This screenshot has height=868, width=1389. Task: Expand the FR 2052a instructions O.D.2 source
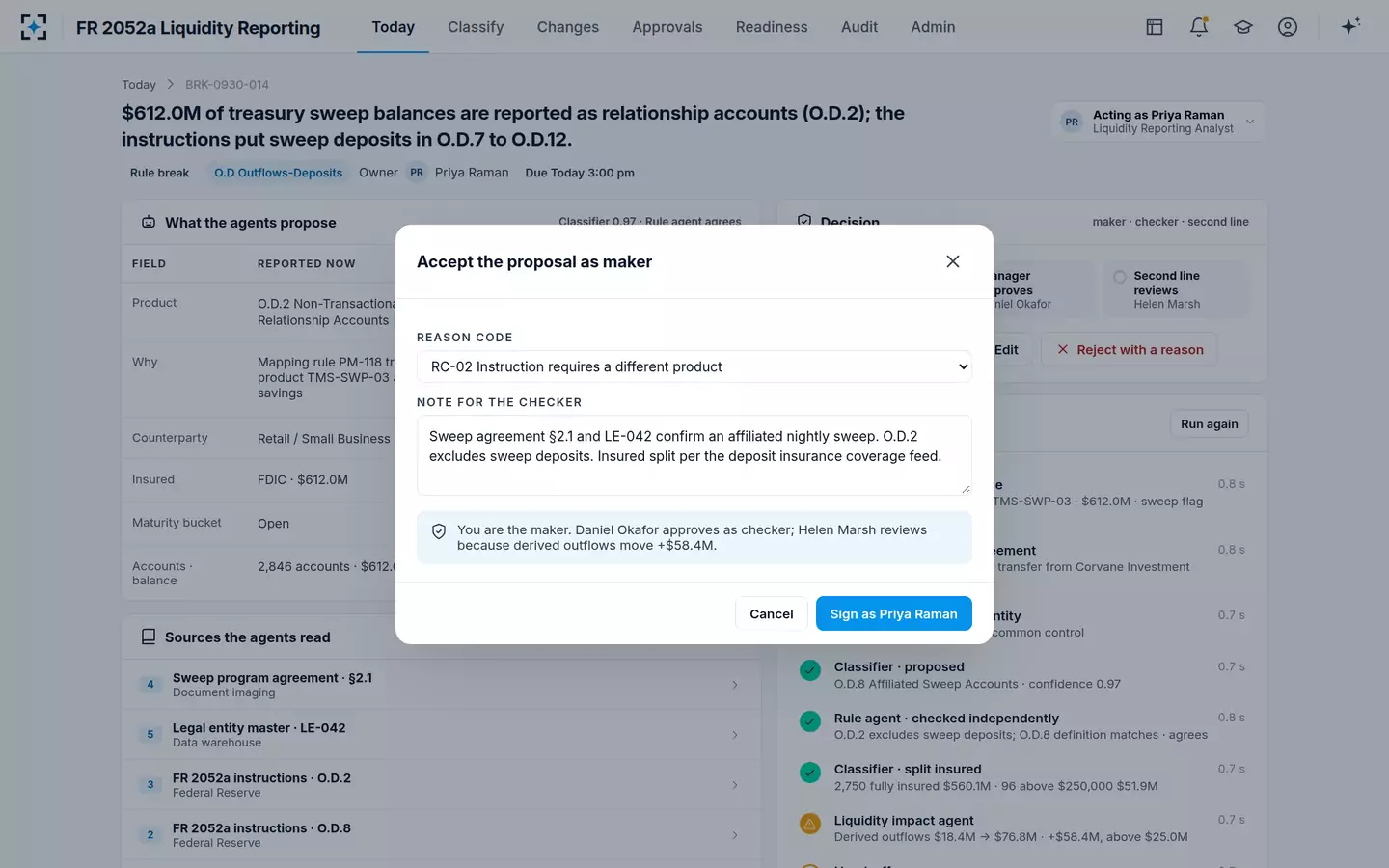(x=441, y=785)
